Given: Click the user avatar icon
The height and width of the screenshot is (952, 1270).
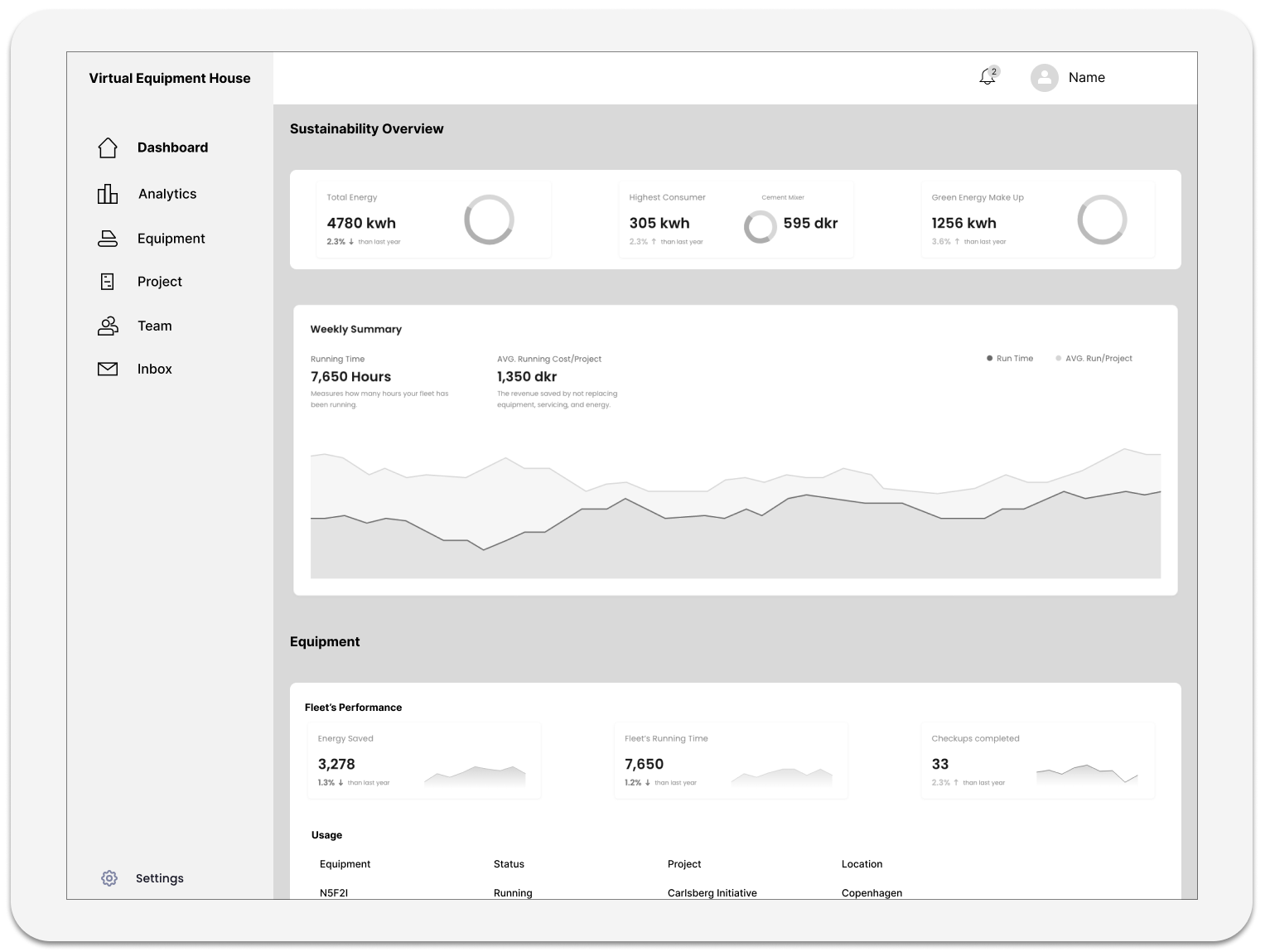Looking at the screenshot, I should tap(1044, 78).
